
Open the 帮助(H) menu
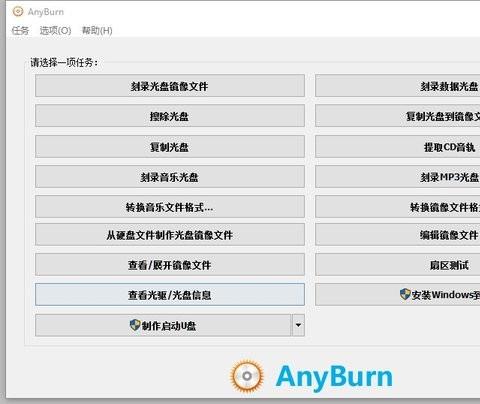[x=97, y=31]
